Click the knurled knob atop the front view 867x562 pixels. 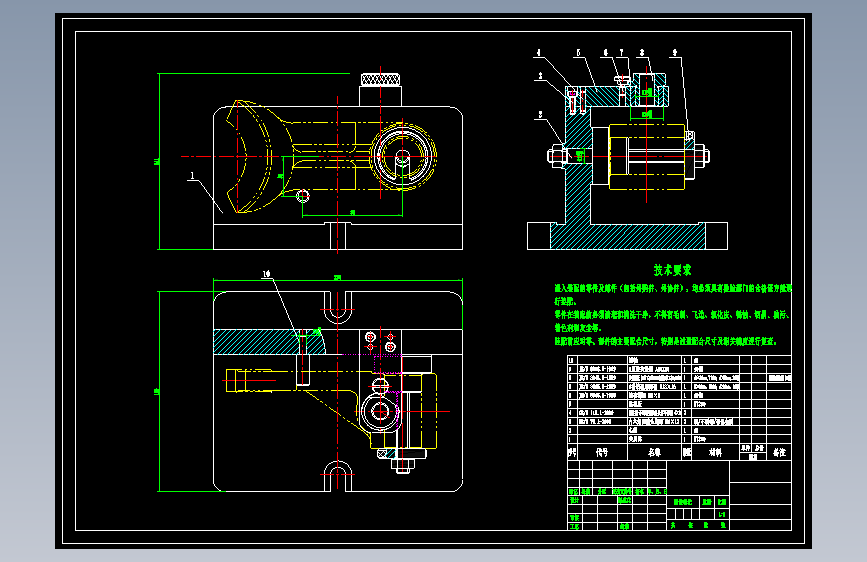pos(380,80)
